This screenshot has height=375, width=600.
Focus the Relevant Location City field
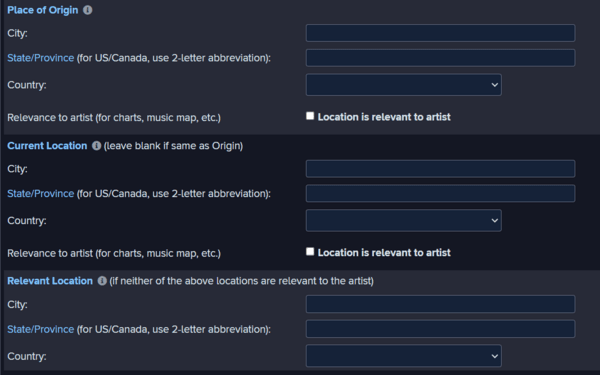pos(440,304)
